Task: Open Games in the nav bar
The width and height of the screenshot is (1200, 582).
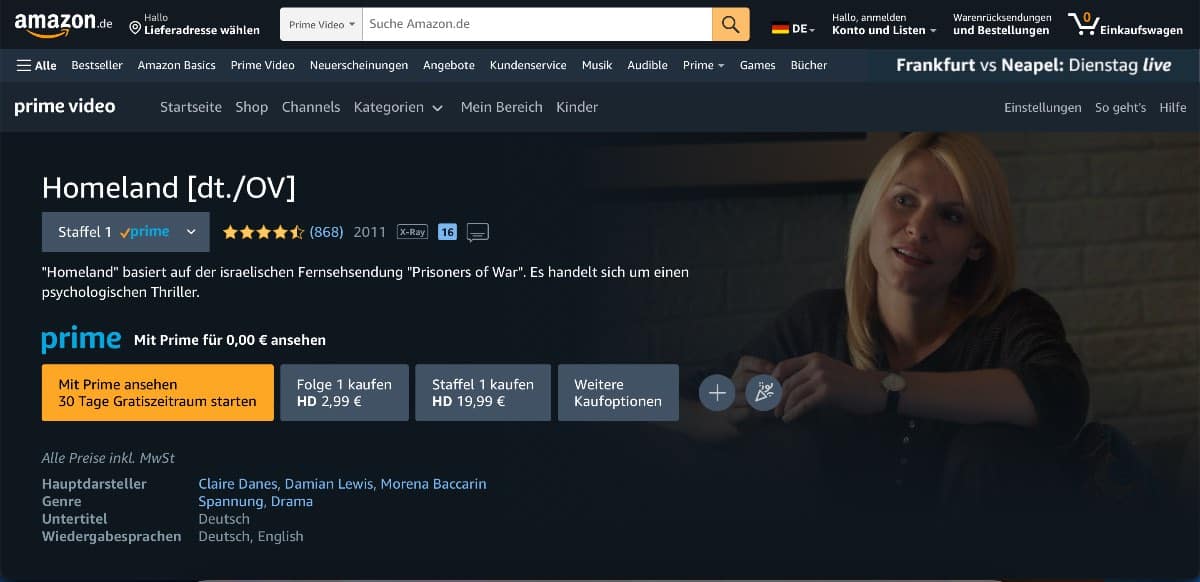Action: pos(757,65)
